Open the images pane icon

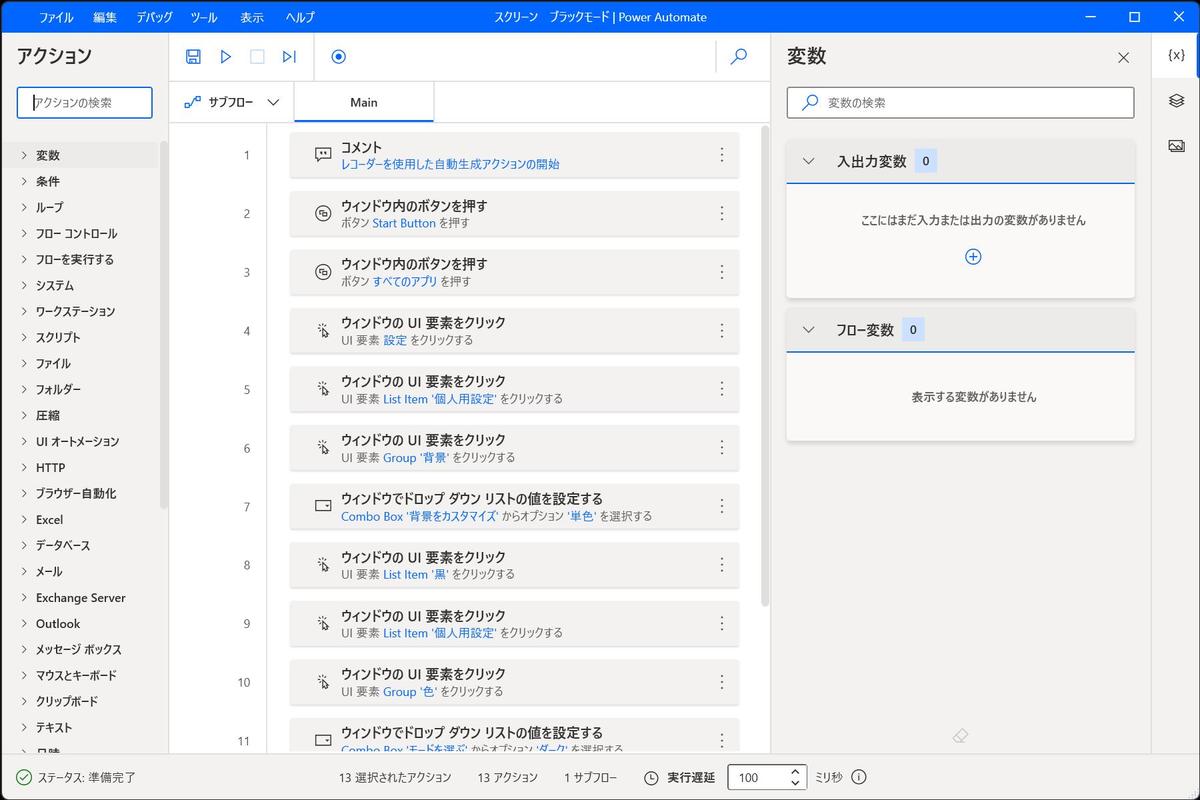pyautogui.click(x=1176, y=146)
